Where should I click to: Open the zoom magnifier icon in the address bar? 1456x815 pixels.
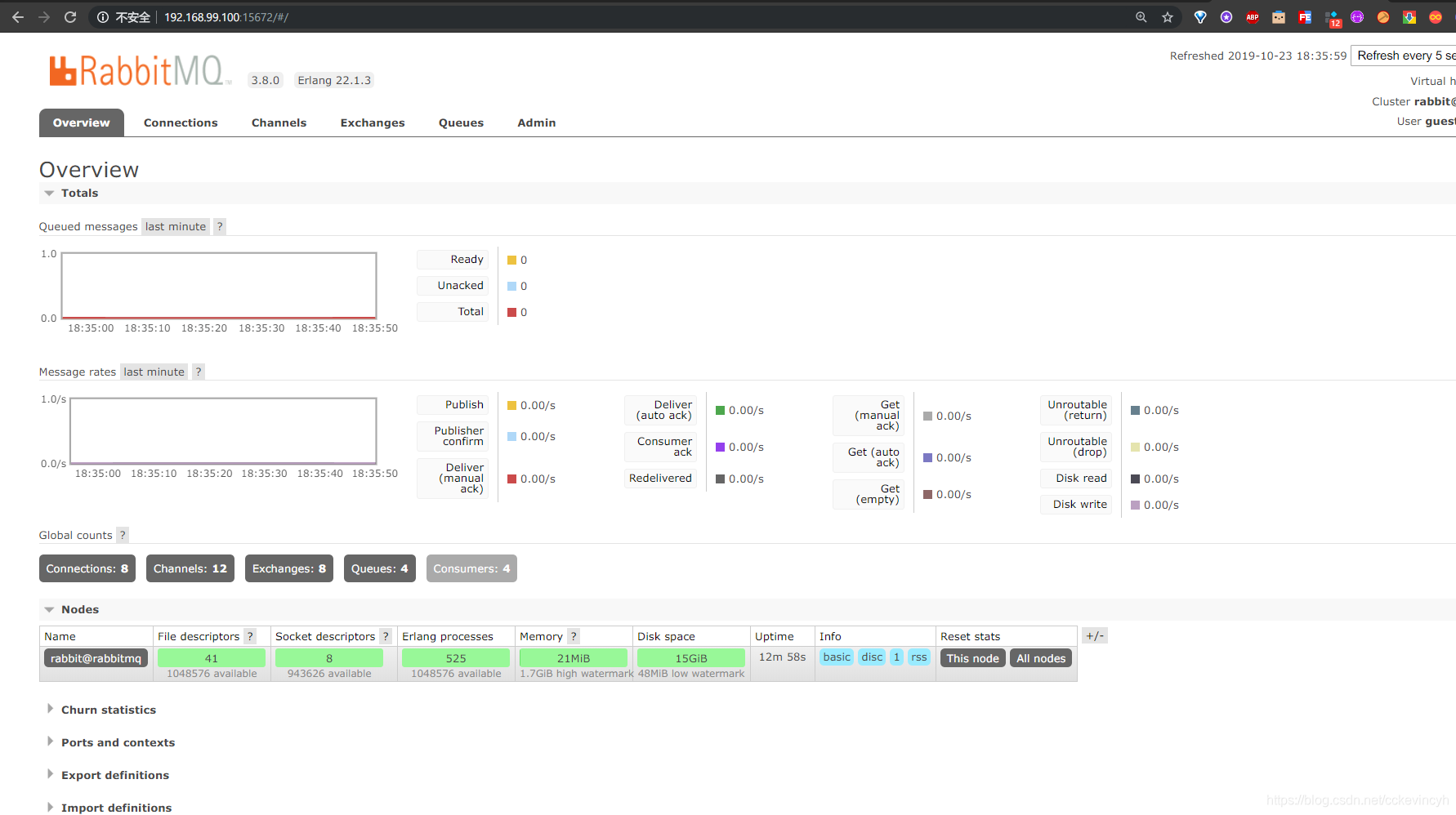pyautogui.click(x=1141, y=17)
